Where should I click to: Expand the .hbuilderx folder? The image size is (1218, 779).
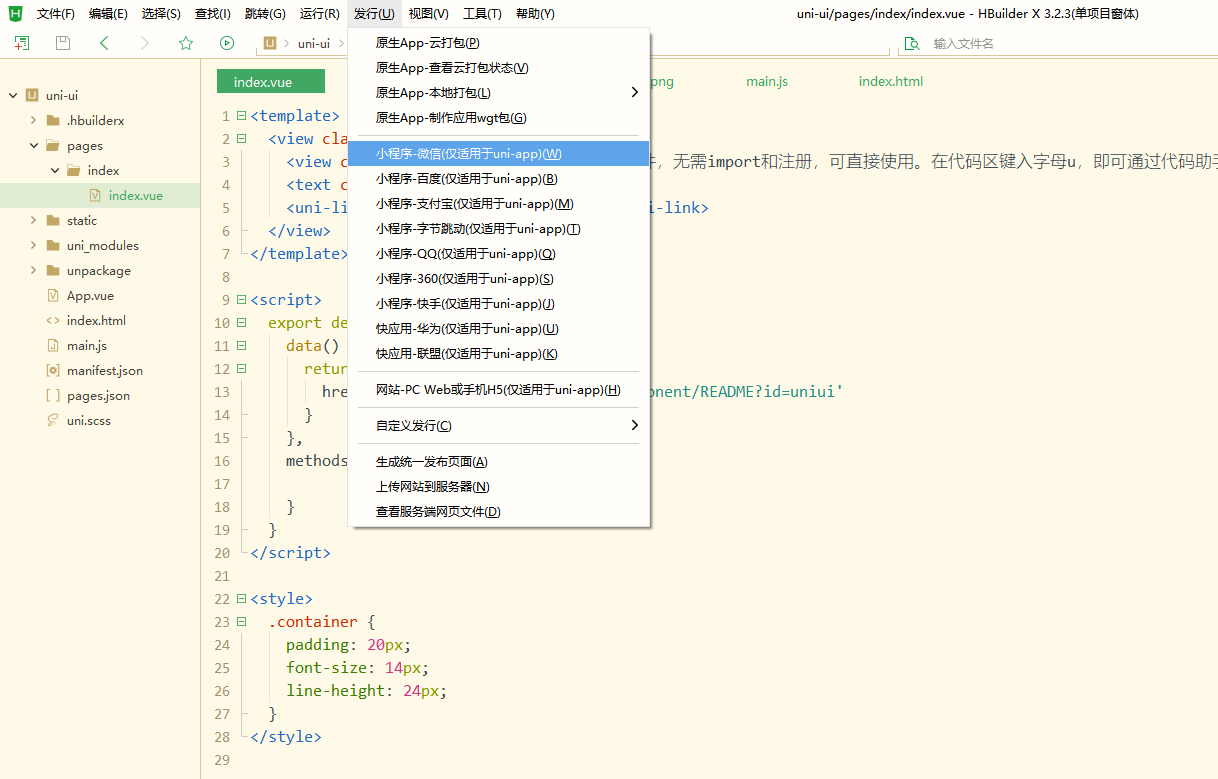point(34,120)
